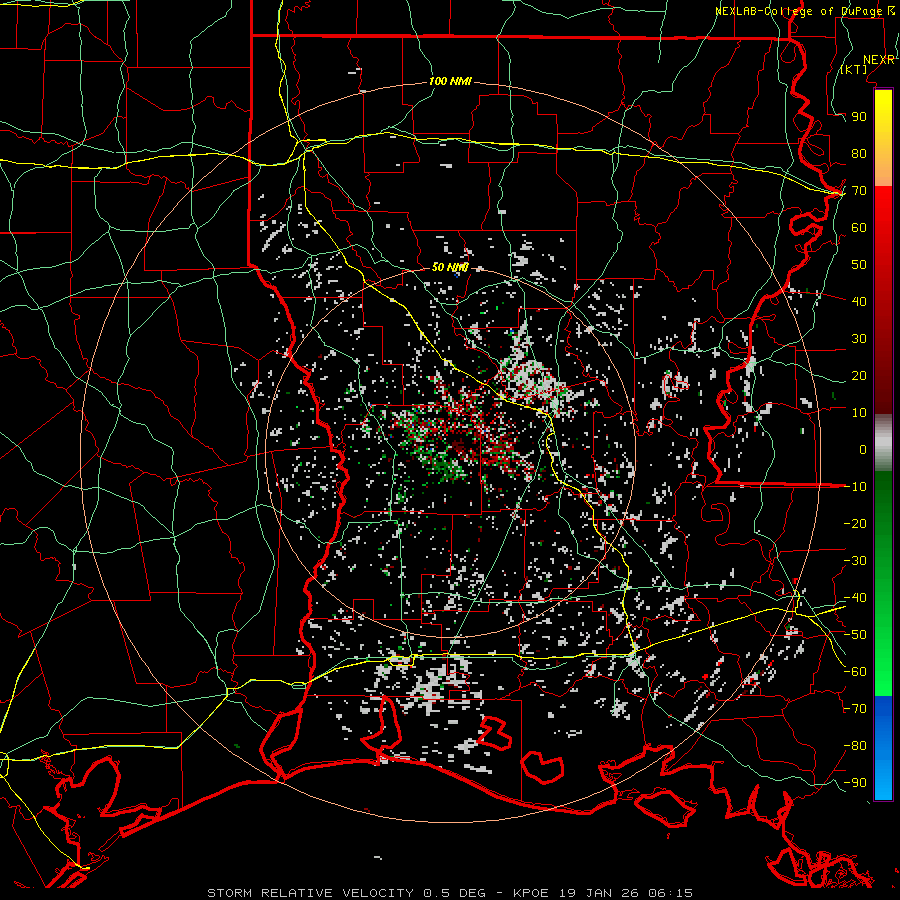Click the 80 value on the velocity scale
Image resolution: width=900 pixels, height=900 pixels.
(x=859, y=154)
